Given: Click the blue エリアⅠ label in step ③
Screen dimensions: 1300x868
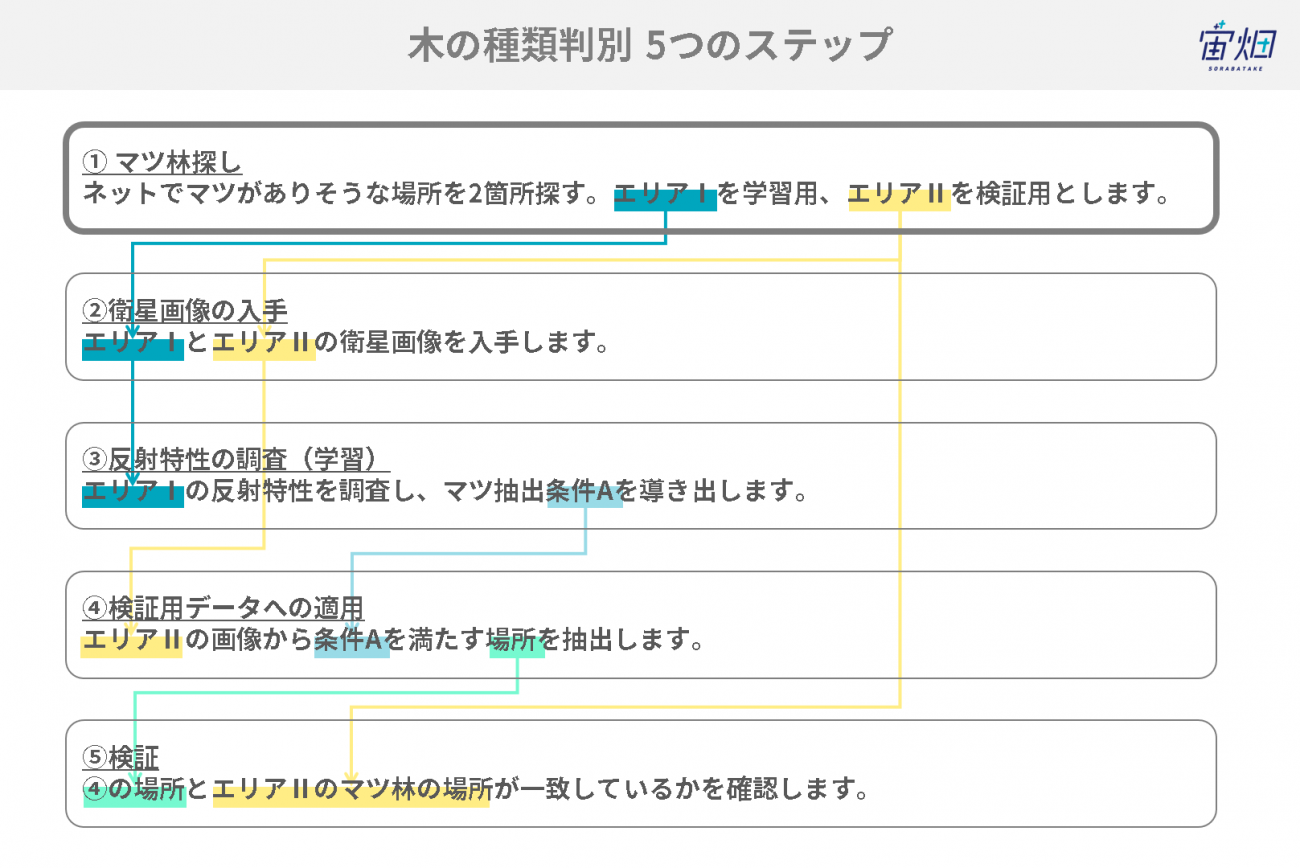Looking at the screenshot, I should pyautogui.click(x=132, y=492).
